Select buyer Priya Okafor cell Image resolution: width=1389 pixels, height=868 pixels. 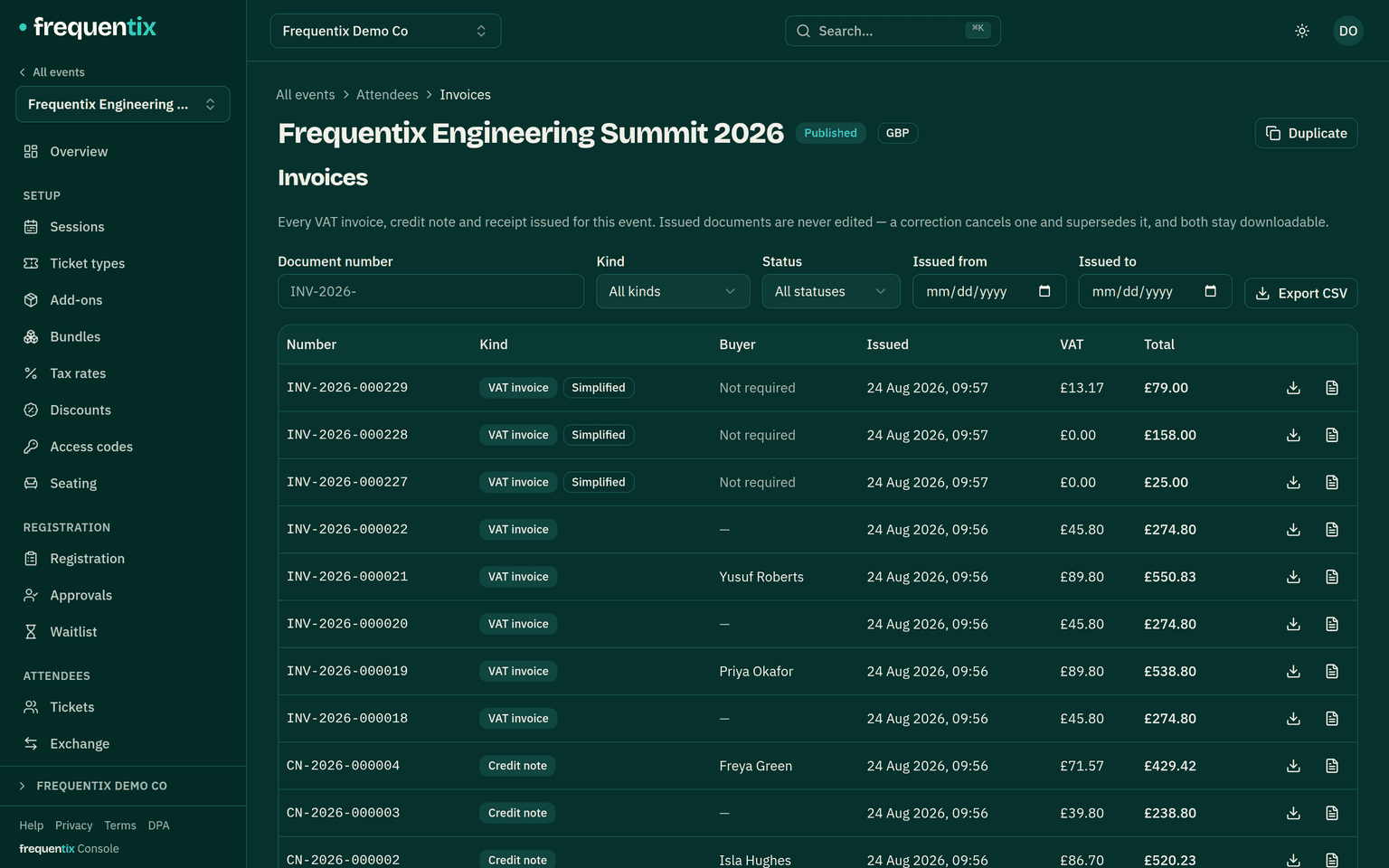click(756, 671)
